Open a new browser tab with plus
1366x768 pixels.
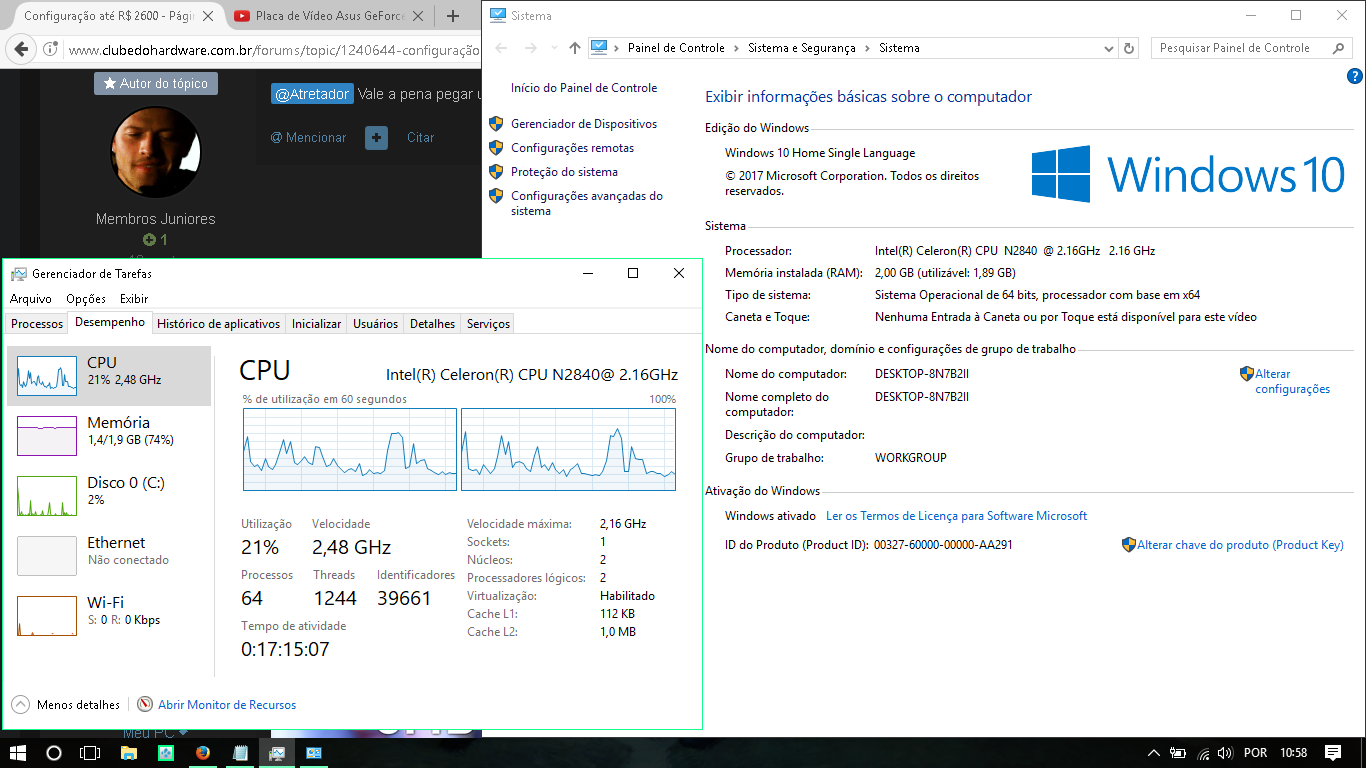coord(453,16)
